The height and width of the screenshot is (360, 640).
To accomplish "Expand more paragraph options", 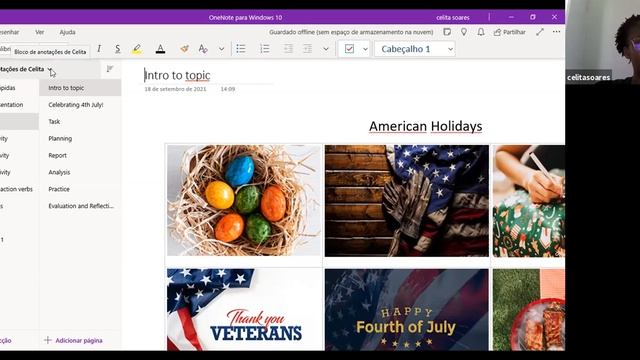I will coord(326,49).
